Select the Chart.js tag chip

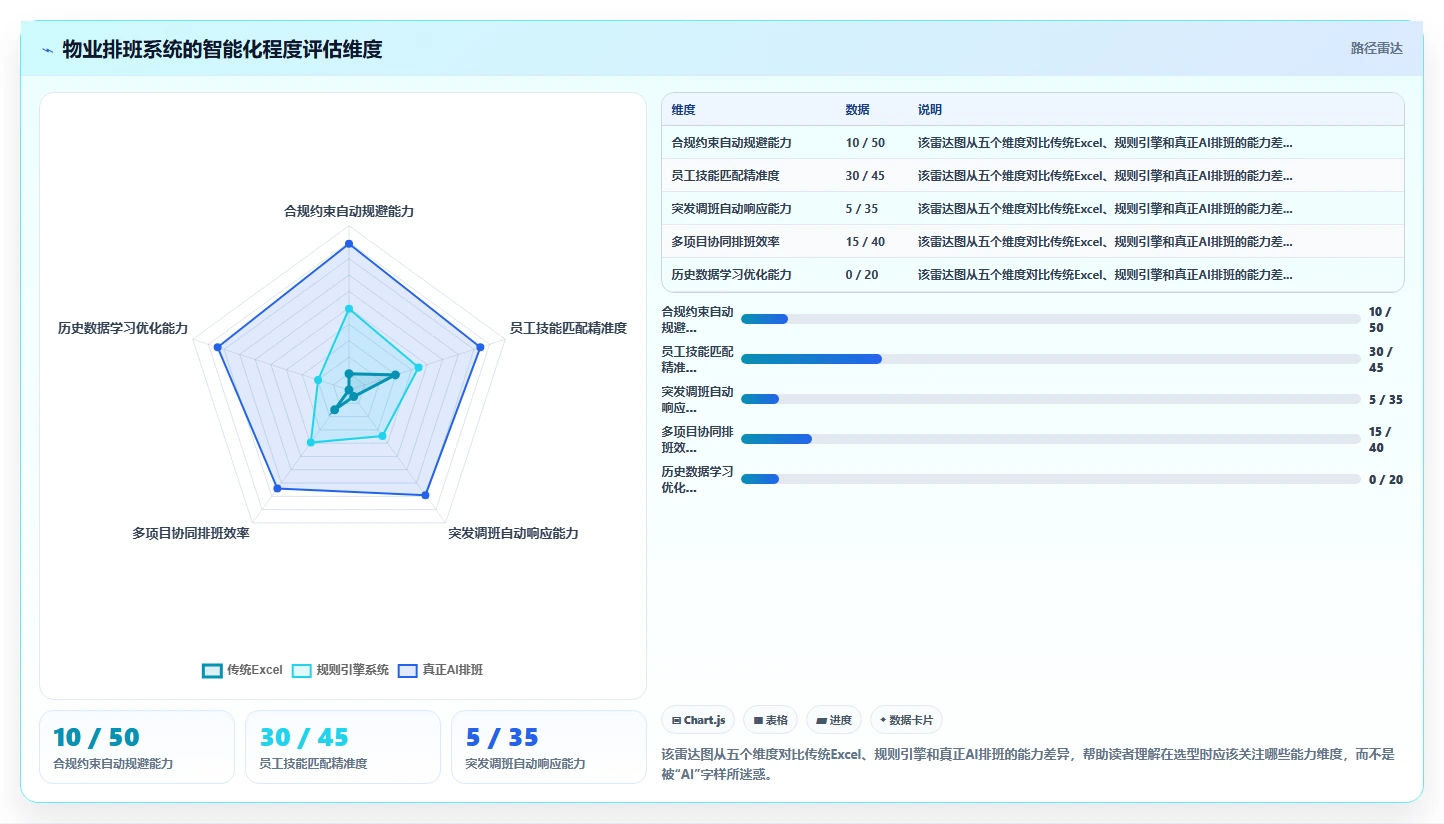pyautogui.click(x=698, y=720)
